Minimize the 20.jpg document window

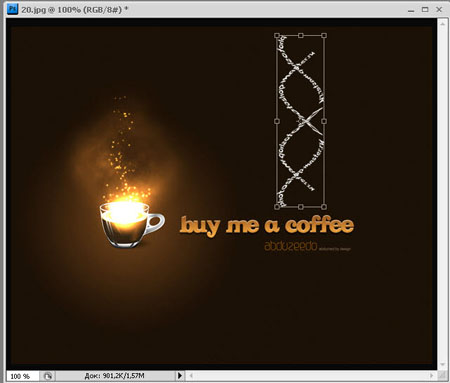point(411,10)
